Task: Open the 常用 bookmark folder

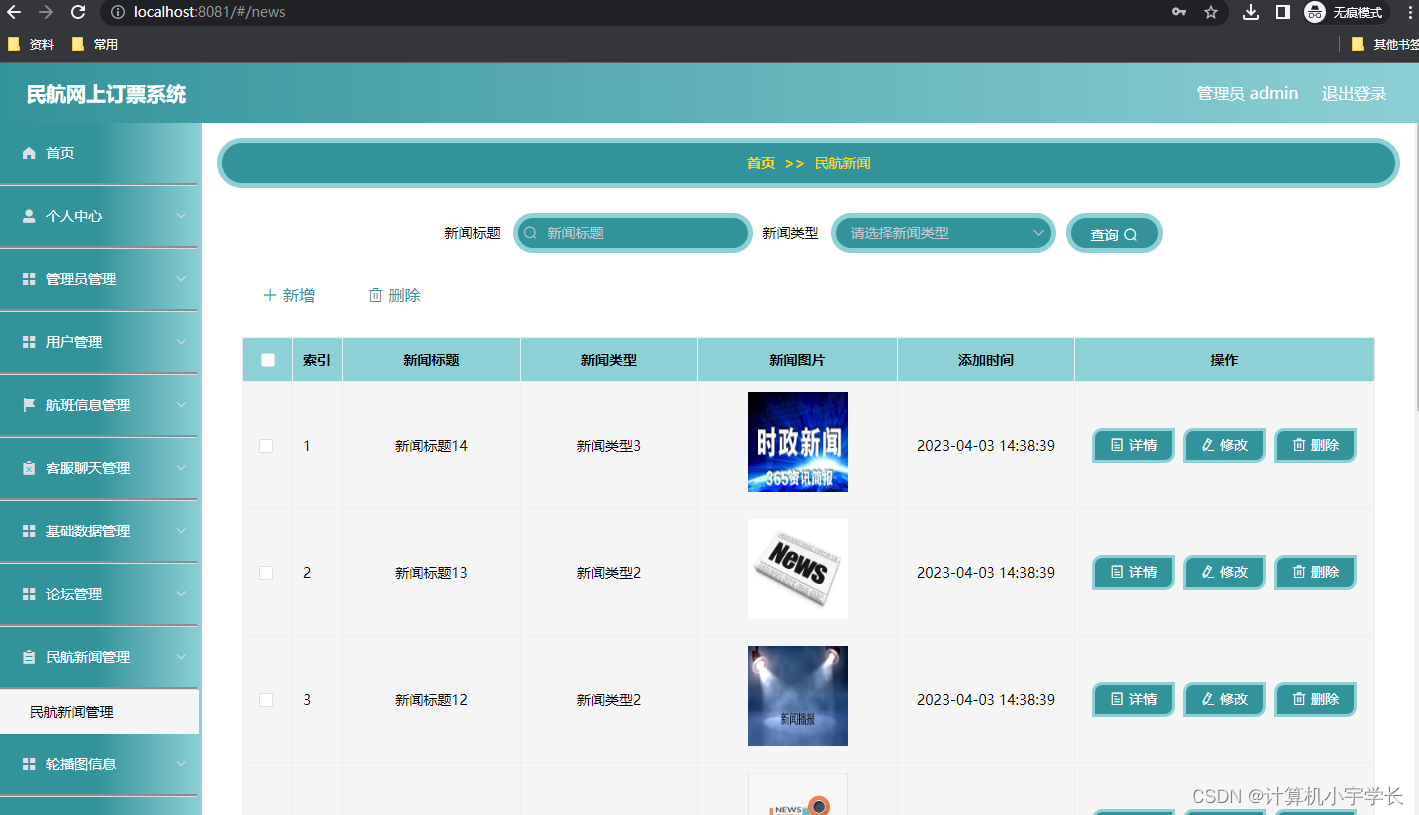Action: click(x=95, y=44)
